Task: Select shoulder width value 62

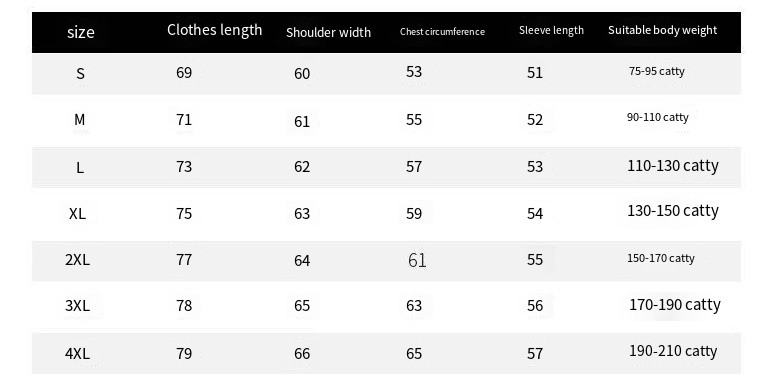Action: point(302,166)
